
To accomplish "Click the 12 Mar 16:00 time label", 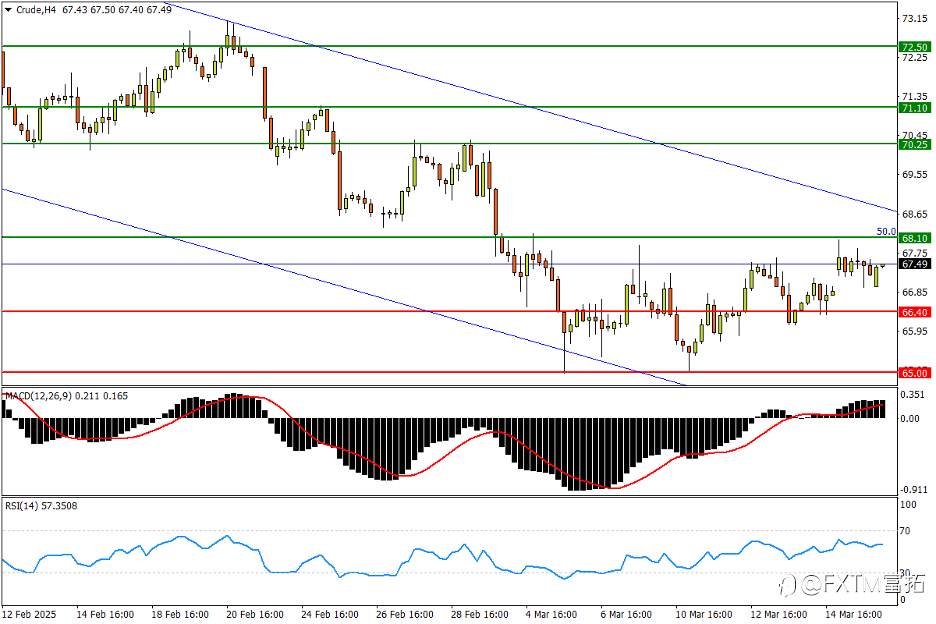I will click(779, 613).
